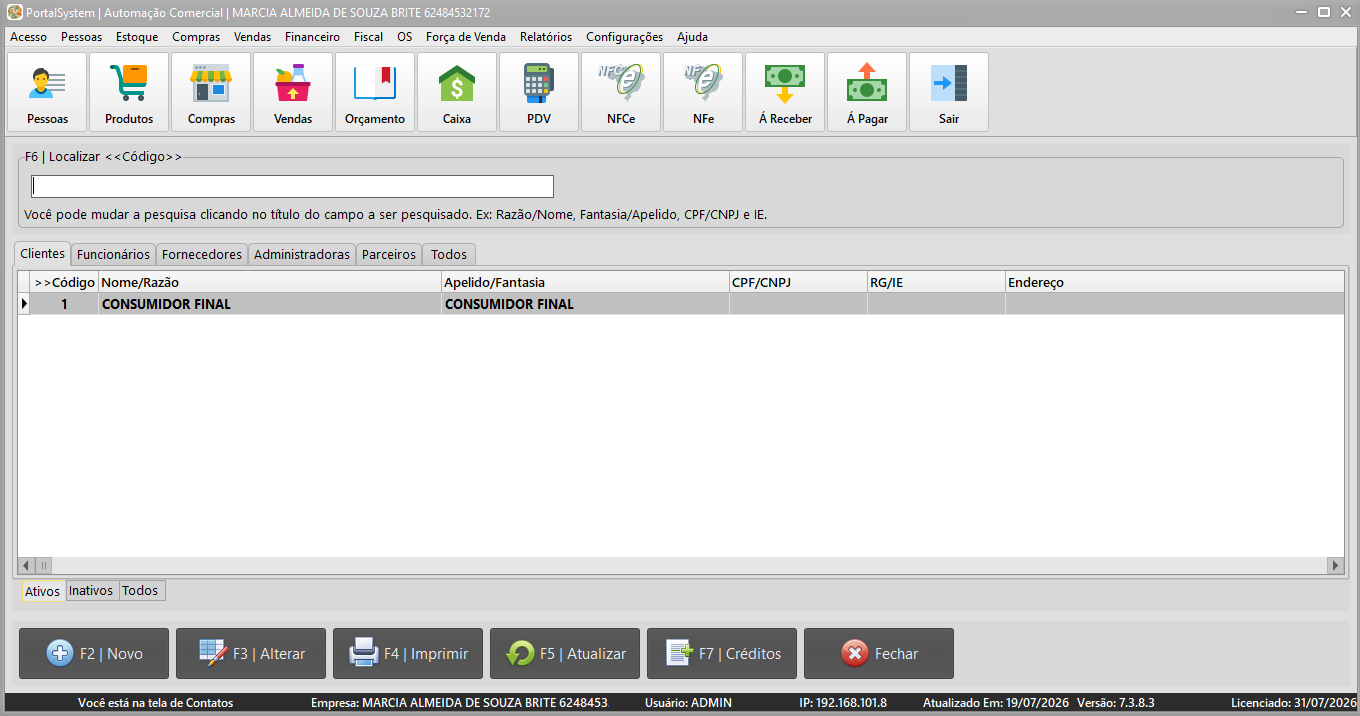Screen dimensions: 1360x716
Task: Select the bottom Todos status filter
Action: [140, 591]
